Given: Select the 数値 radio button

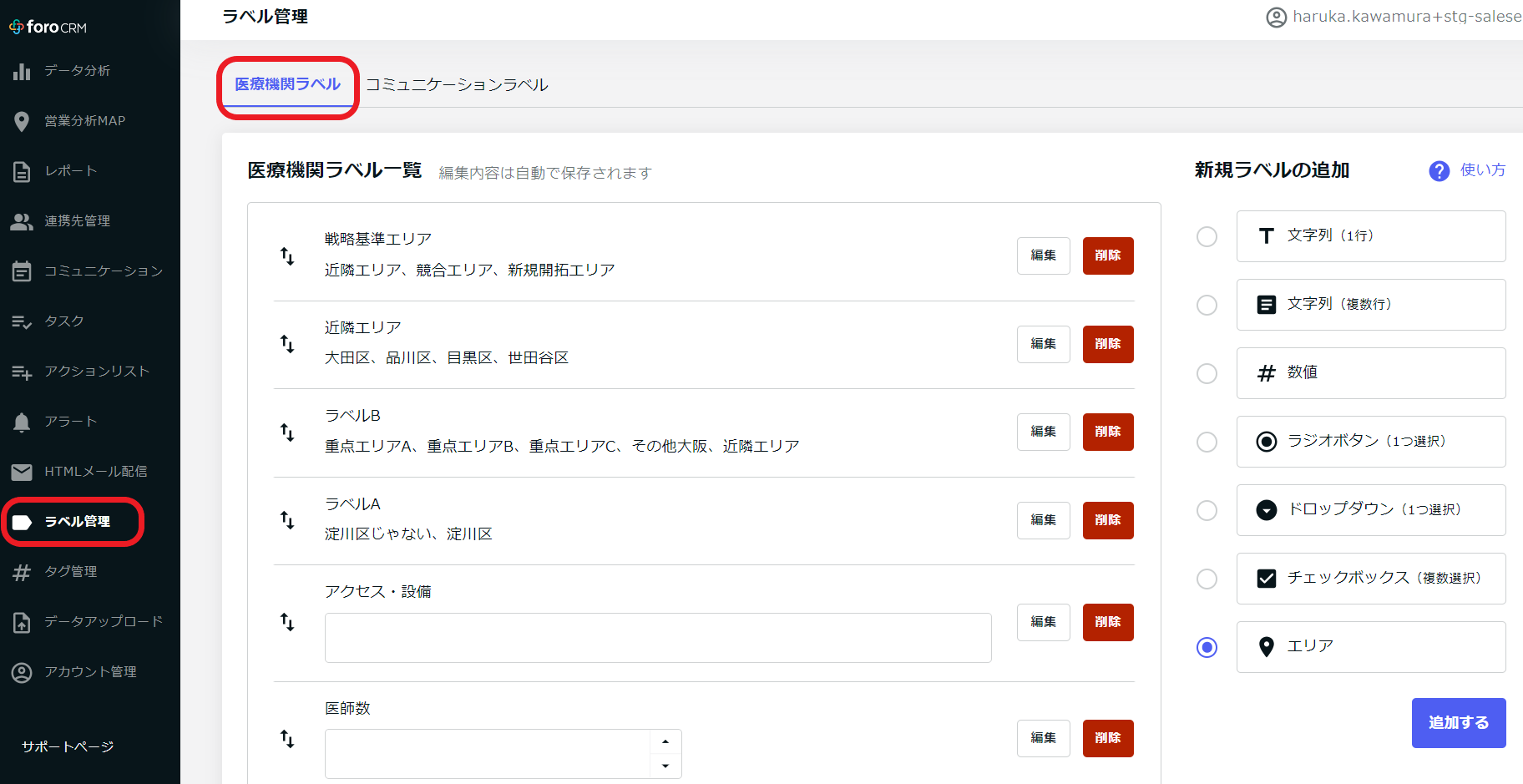Looking at the screenshot, I should click(1207, 373).
